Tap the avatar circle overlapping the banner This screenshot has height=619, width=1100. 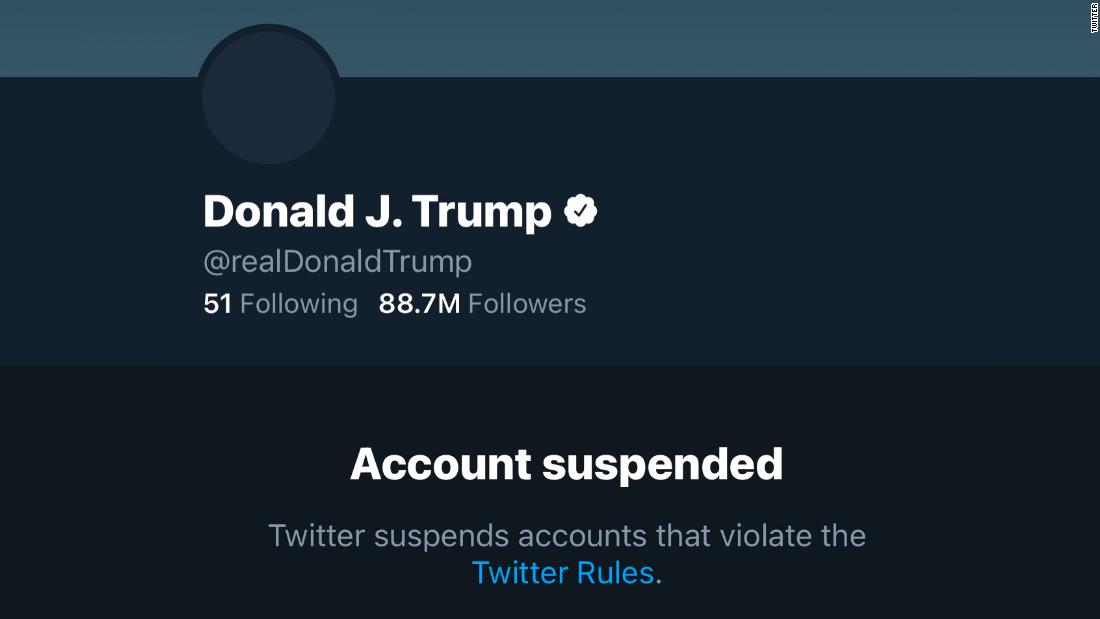tap(267, 97)
